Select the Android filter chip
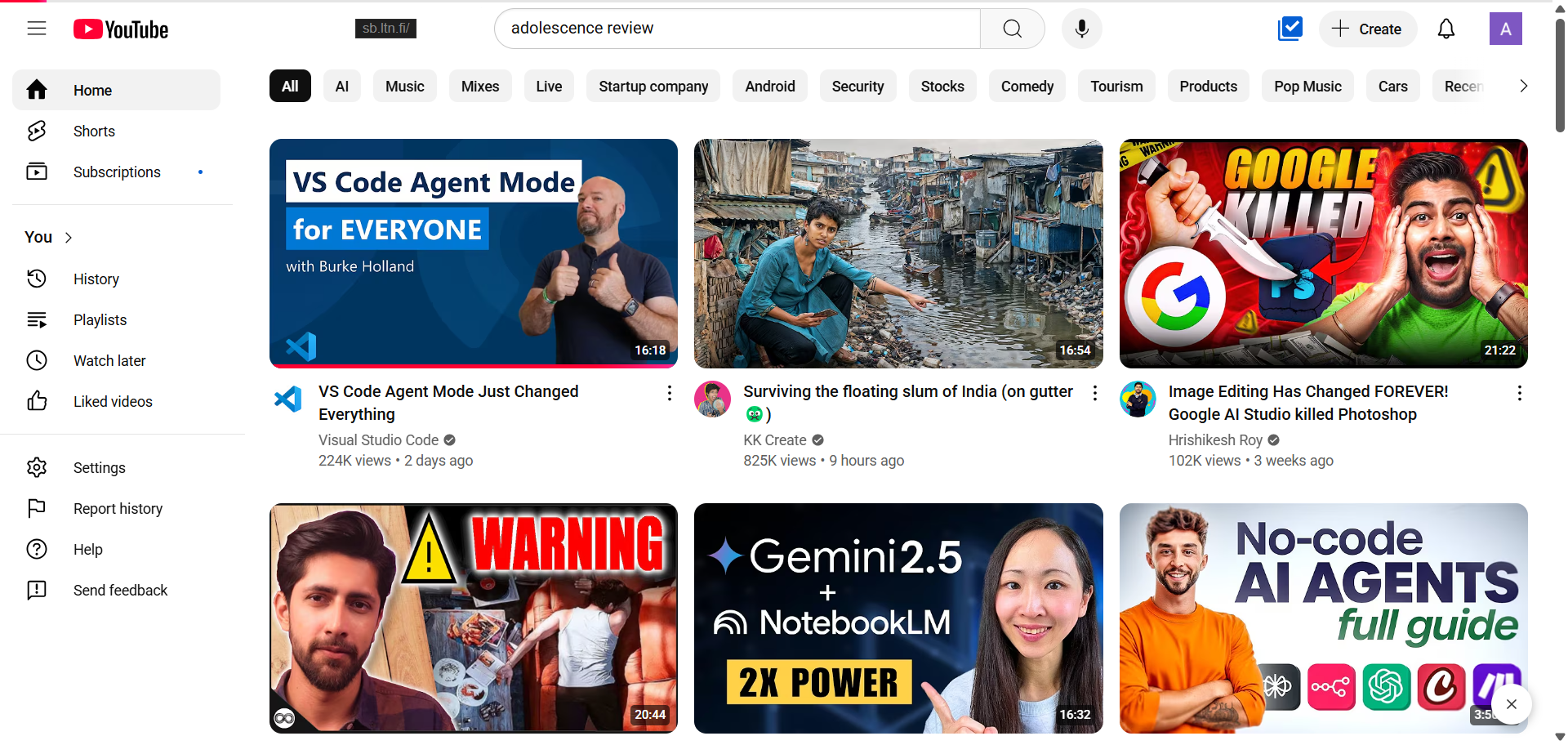The width and height of the screenshot is (1568, 745). (x=770, y=86)
